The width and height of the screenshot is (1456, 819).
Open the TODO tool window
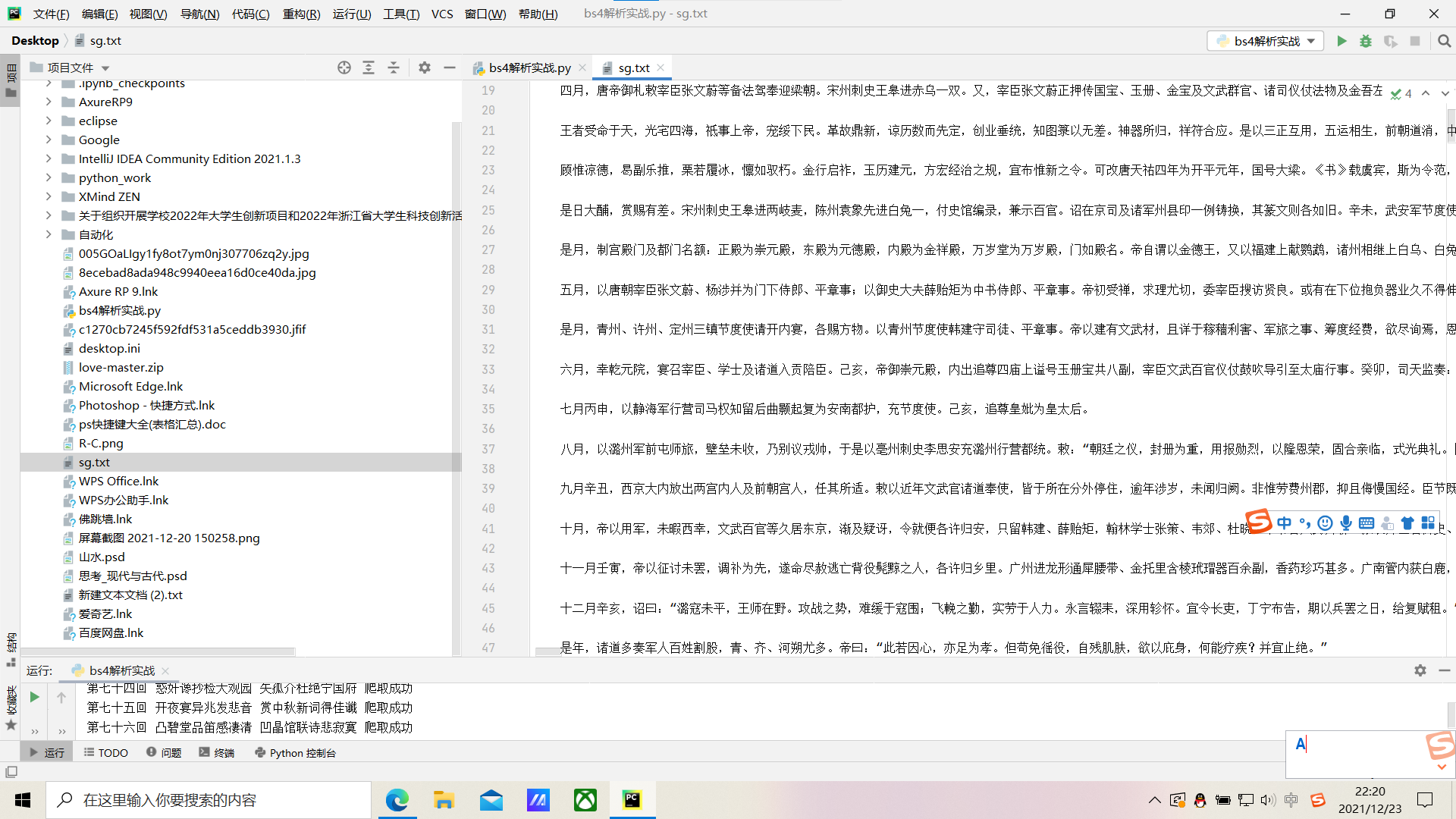click(x=106, y=753)
